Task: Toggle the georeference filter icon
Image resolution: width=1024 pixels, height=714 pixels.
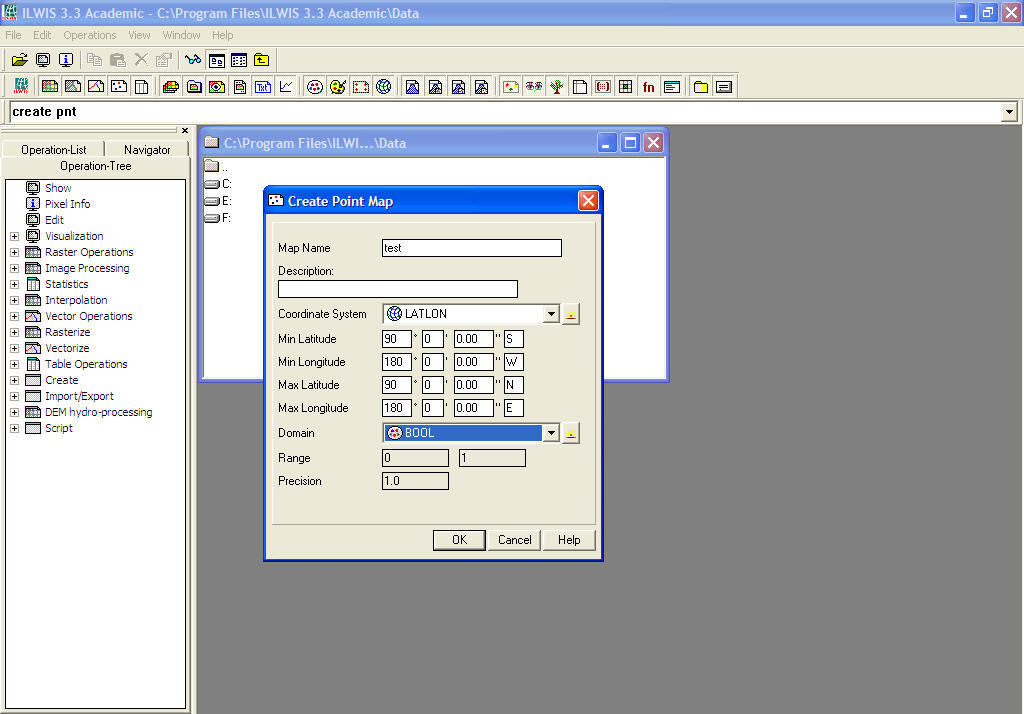Action: tap(360, 86)
